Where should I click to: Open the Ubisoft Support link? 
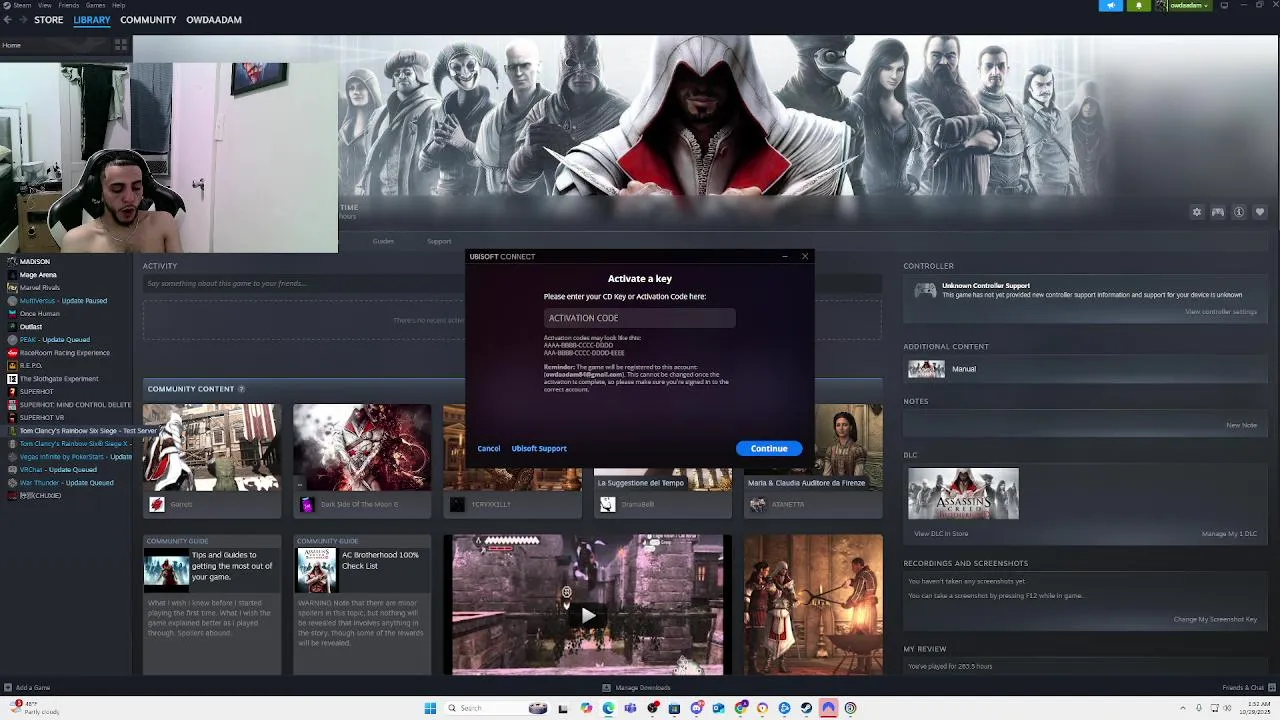coord(539,448)
